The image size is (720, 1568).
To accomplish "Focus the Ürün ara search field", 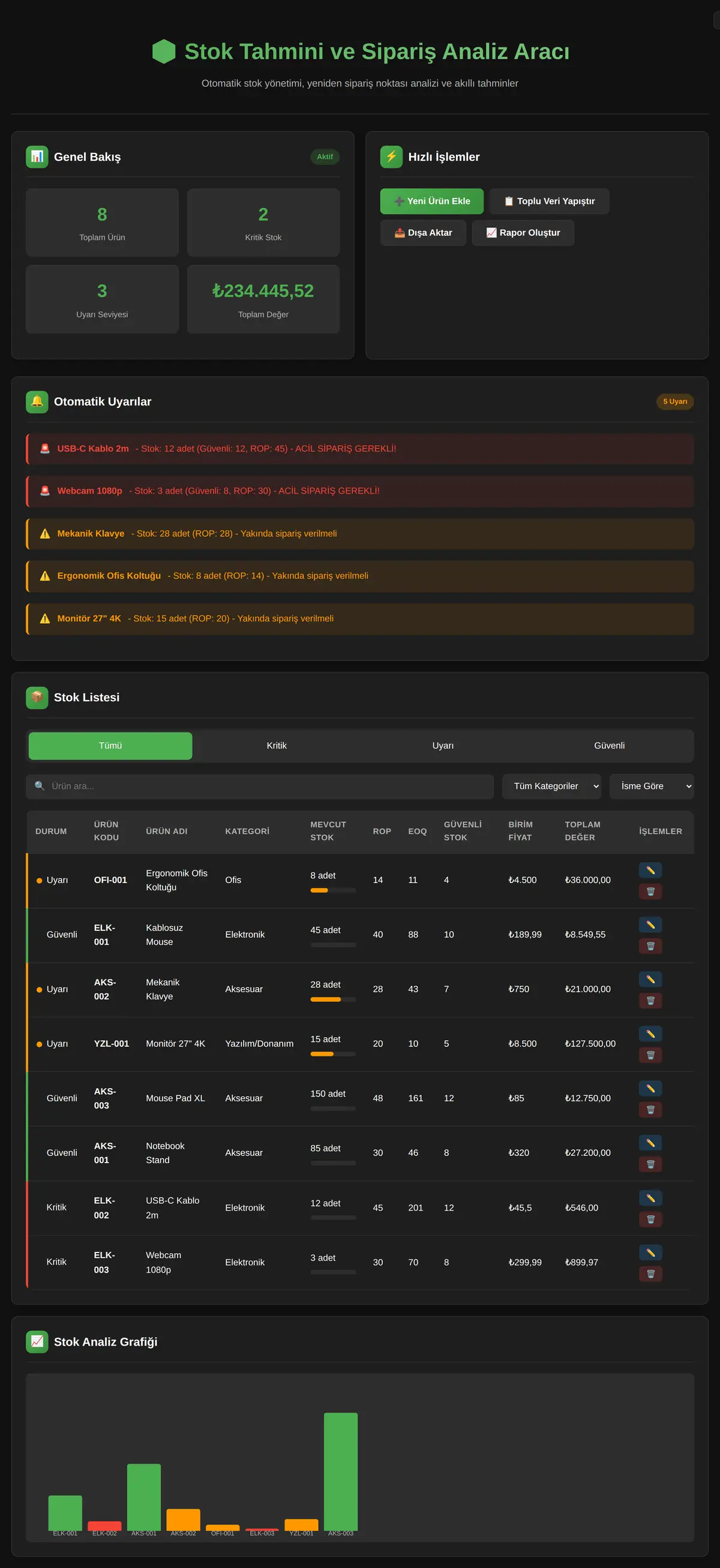I will tap(259, 786).
